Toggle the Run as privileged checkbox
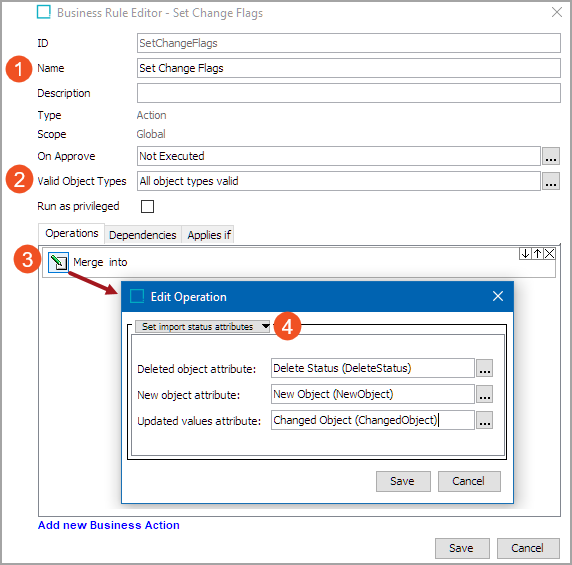Viewport: 572px width, 565px height. (x=147, y=206)
